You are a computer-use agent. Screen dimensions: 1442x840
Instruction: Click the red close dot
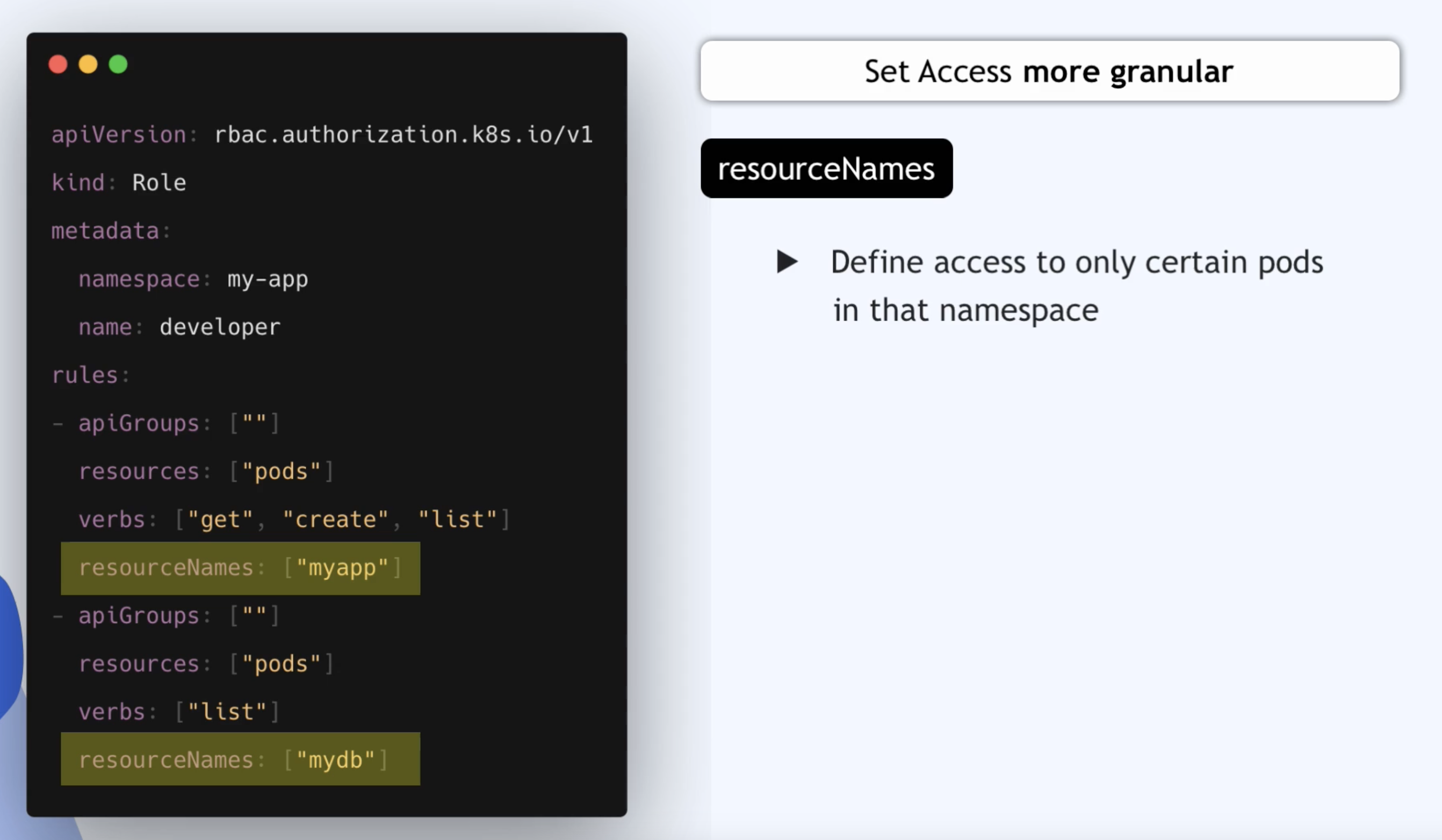[x=58, y=64]
